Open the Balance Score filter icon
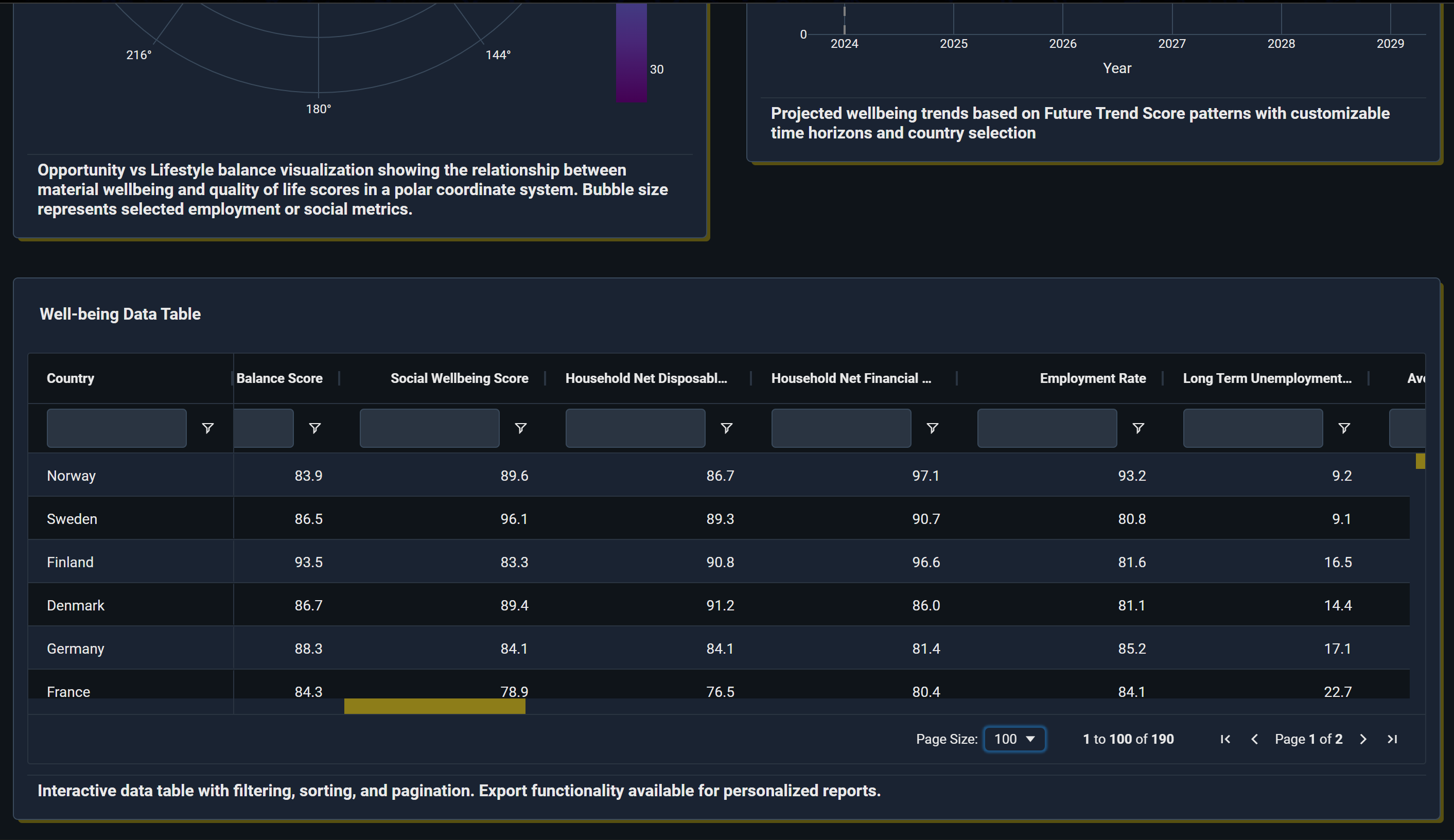 pyautogui.click(x=315, y=428)
